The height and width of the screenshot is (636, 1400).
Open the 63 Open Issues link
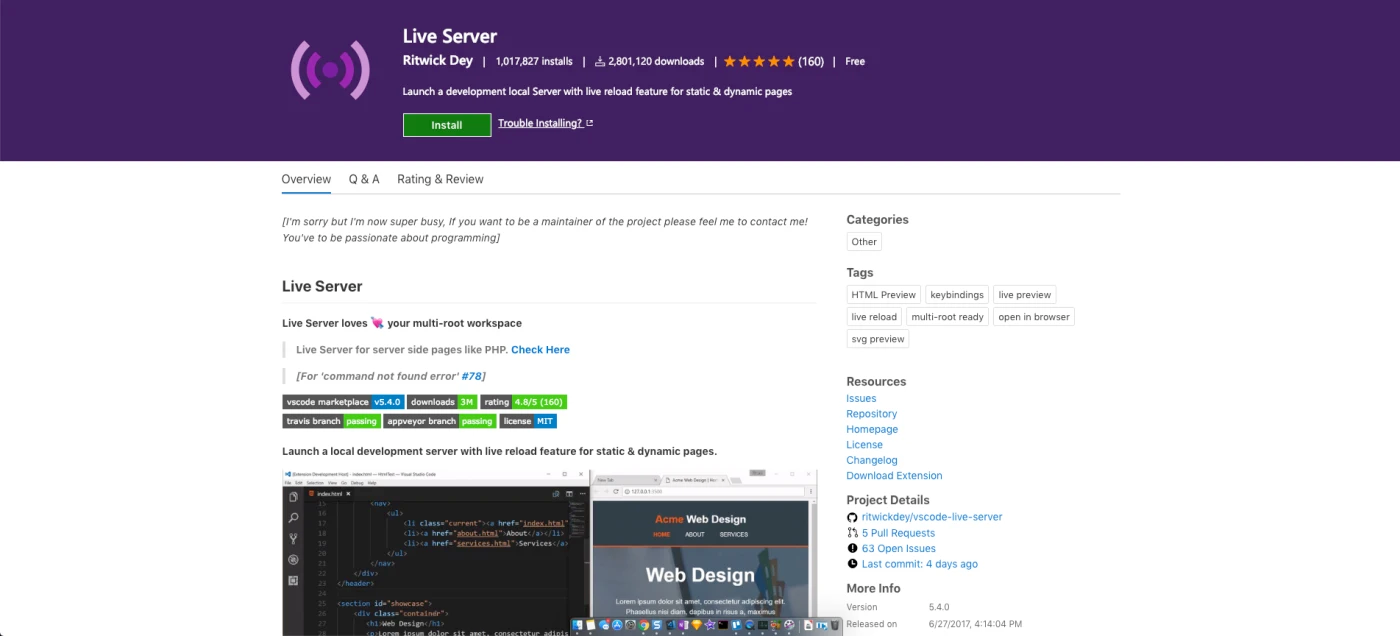pyautogui.click(x=899, y=548)
